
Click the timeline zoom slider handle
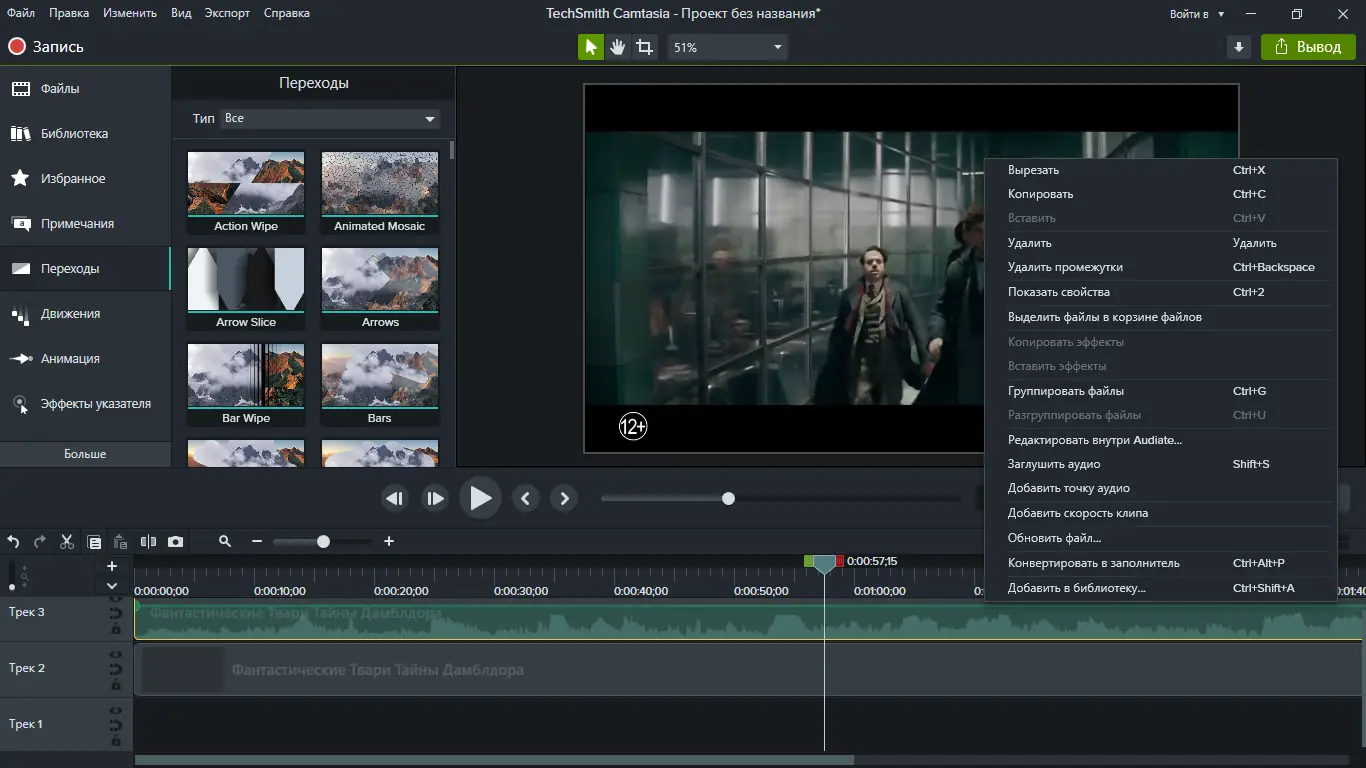pyautogui.click(x=323, y=542)
